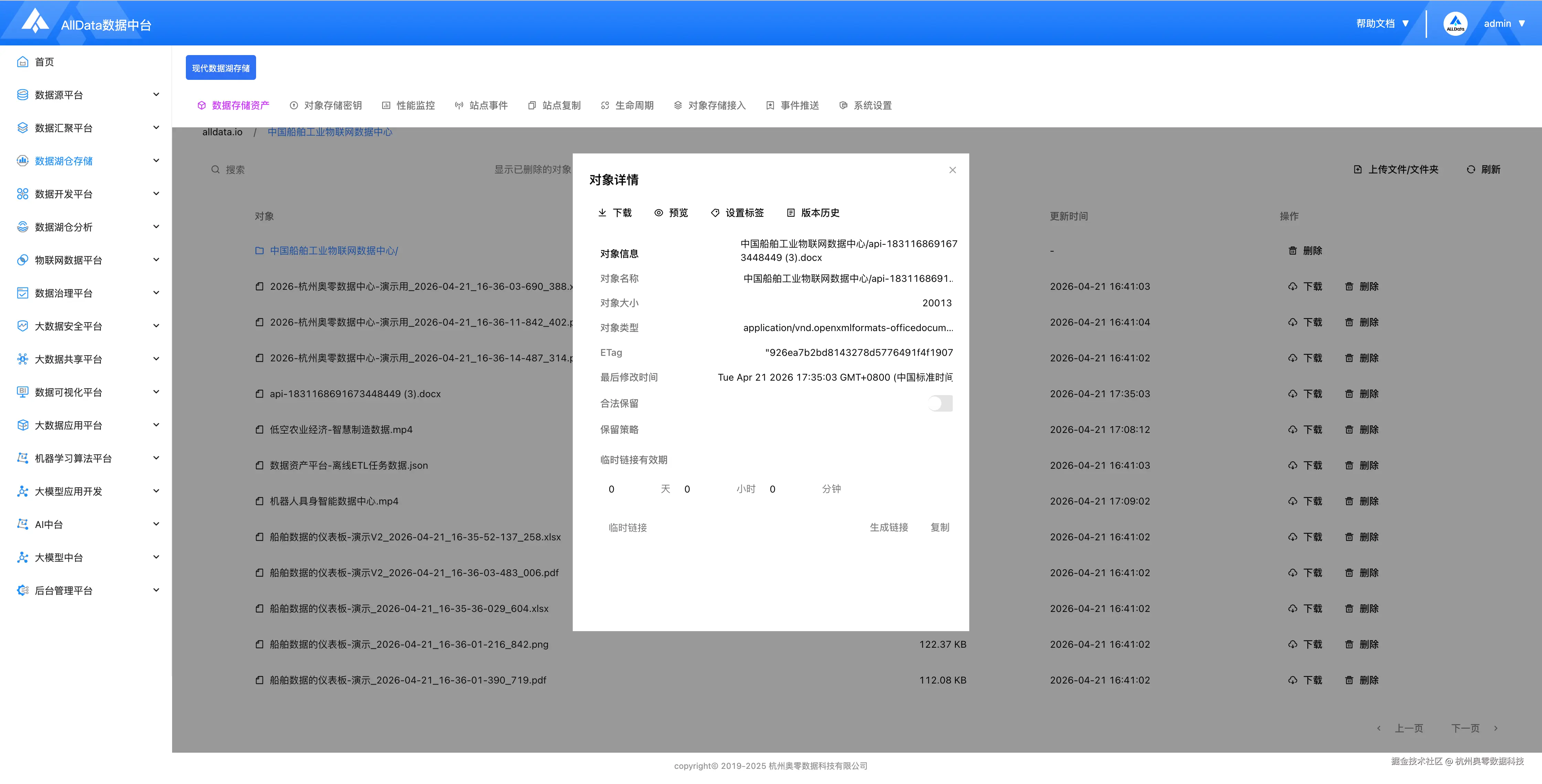The width and height of the screenshot is (1542, 784).
Task: Click the 上传文件/文件夹 upload icon
Action: coord(1357,169)
